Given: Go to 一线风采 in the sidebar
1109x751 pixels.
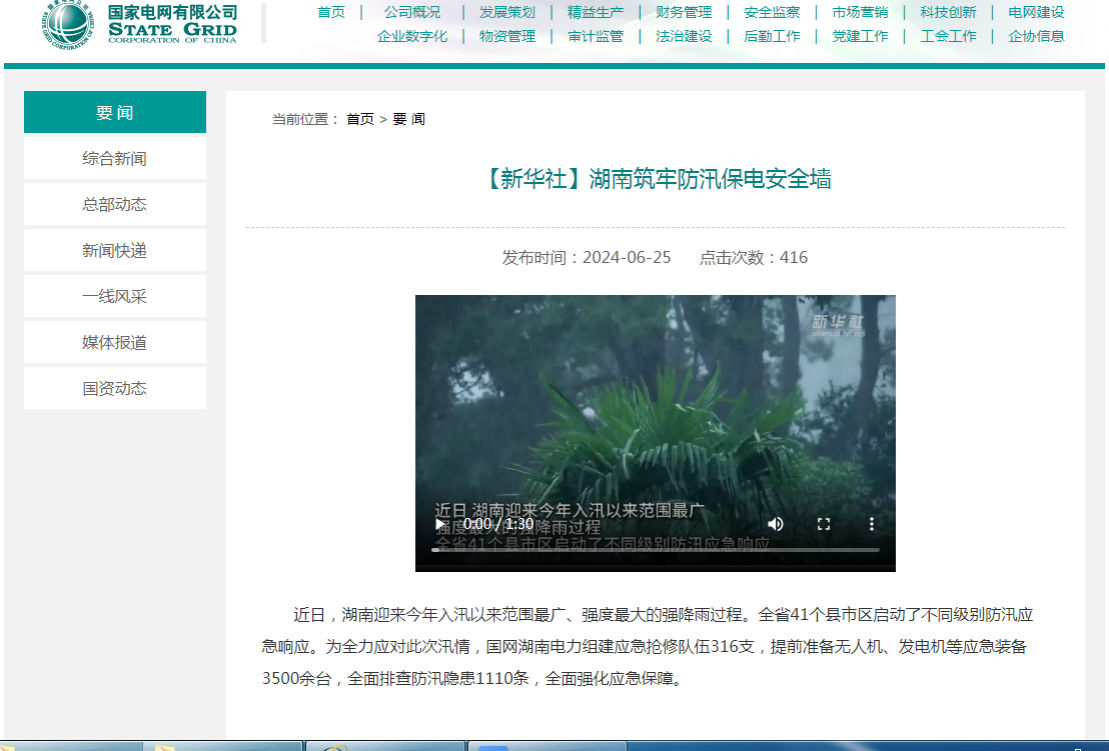Looking at the screenshot, I should click(115, 296).
